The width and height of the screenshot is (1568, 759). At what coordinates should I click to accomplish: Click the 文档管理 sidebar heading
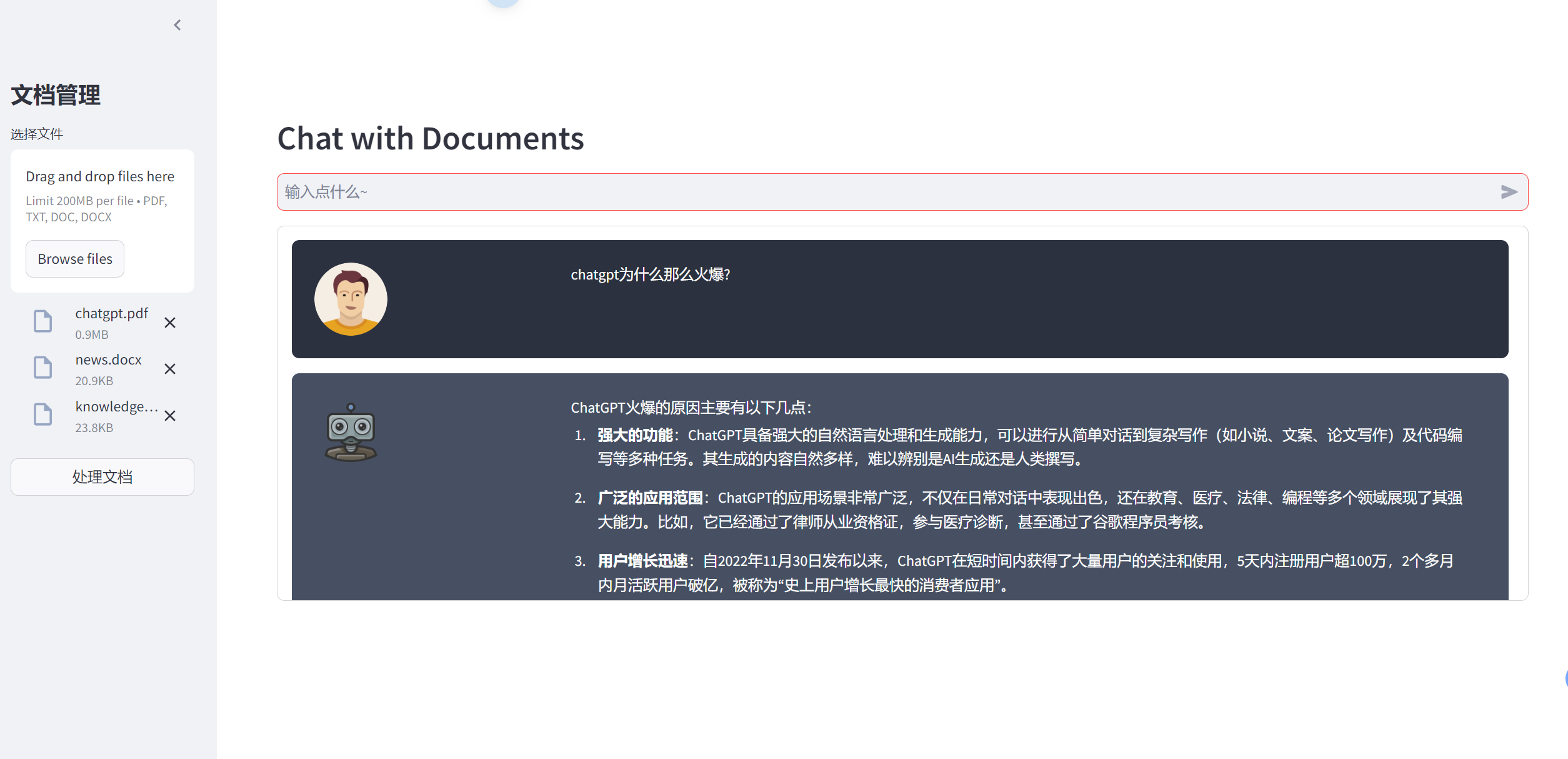[x=56, y=95]
